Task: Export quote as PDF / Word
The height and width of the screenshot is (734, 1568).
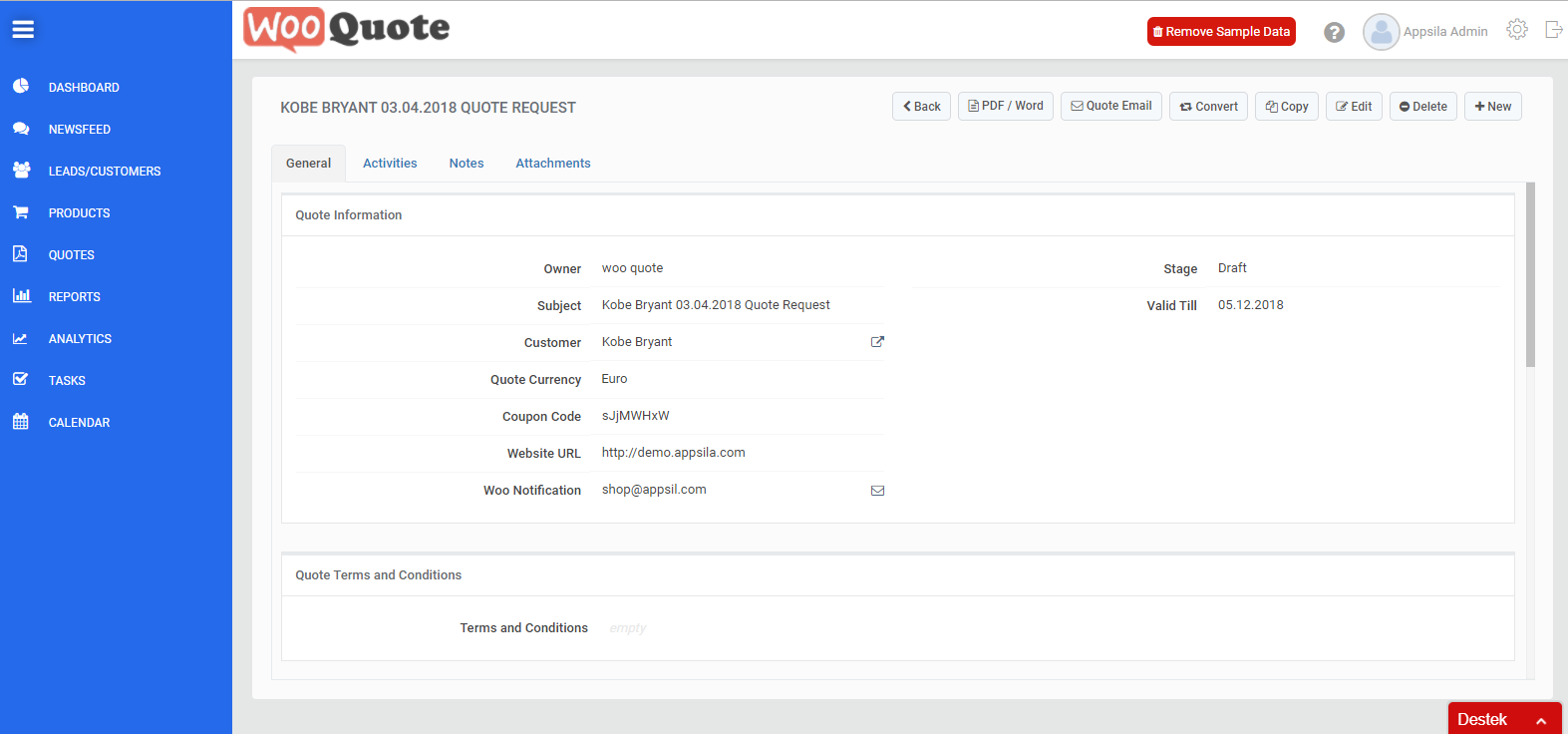Action: [1006, 106]
